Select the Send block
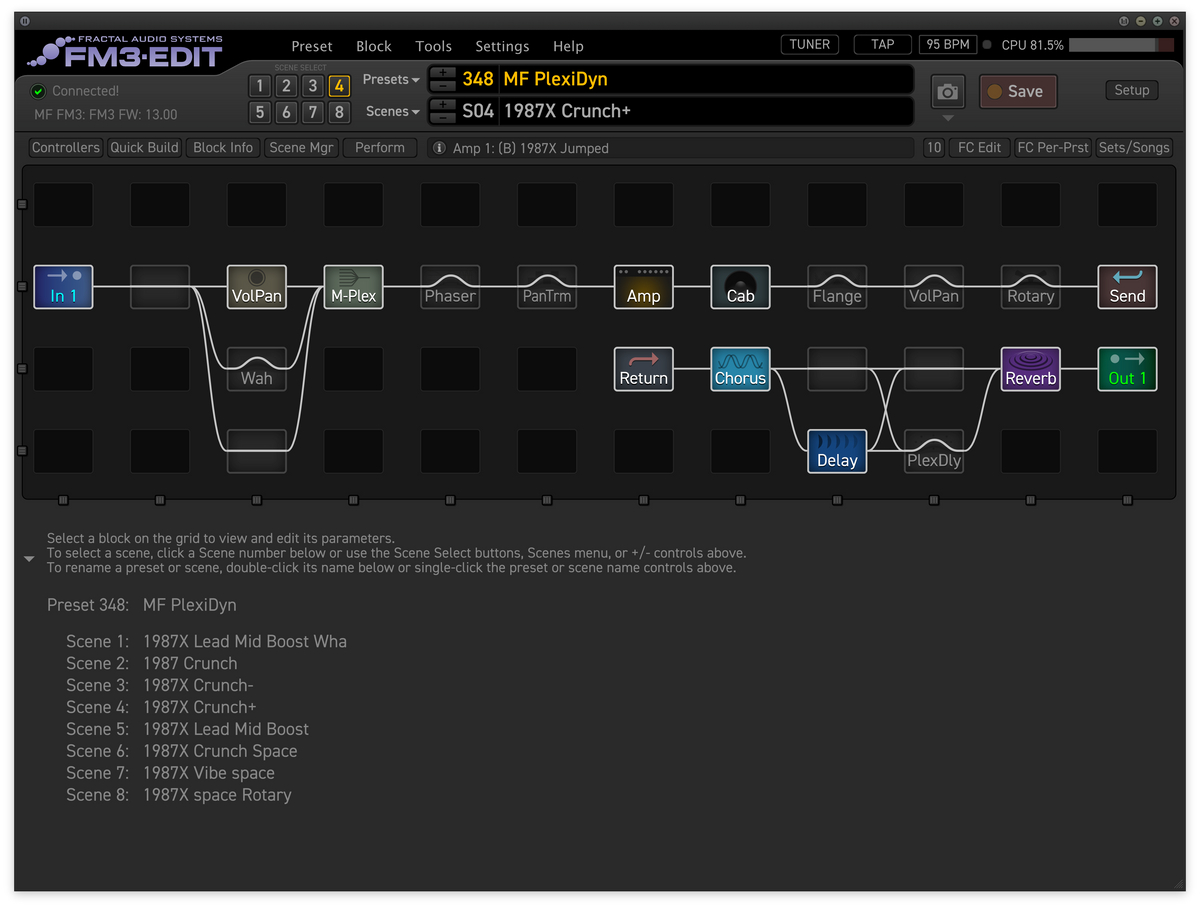Image resolution: width=1200 pixels, height=908 pixels. pyautogui.click(x=1128, y=286)
